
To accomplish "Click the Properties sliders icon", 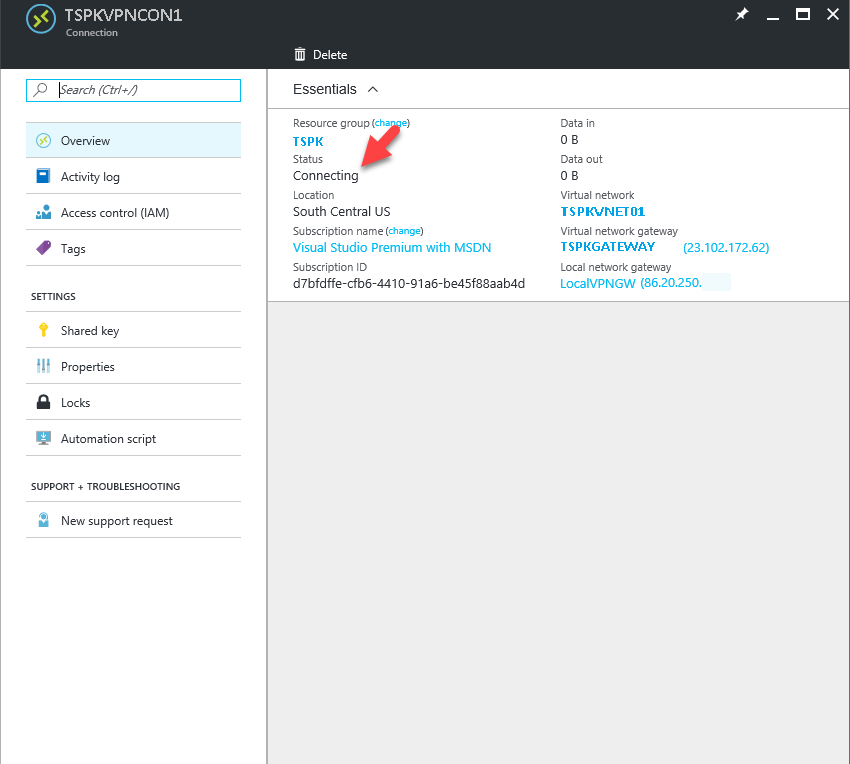I will [43, 366].
